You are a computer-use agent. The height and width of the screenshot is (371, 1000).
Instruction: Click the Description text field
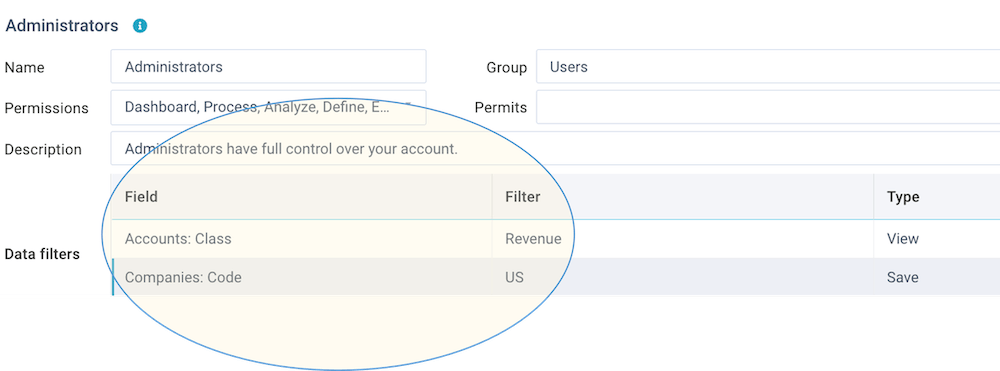[x=555, y=149]
